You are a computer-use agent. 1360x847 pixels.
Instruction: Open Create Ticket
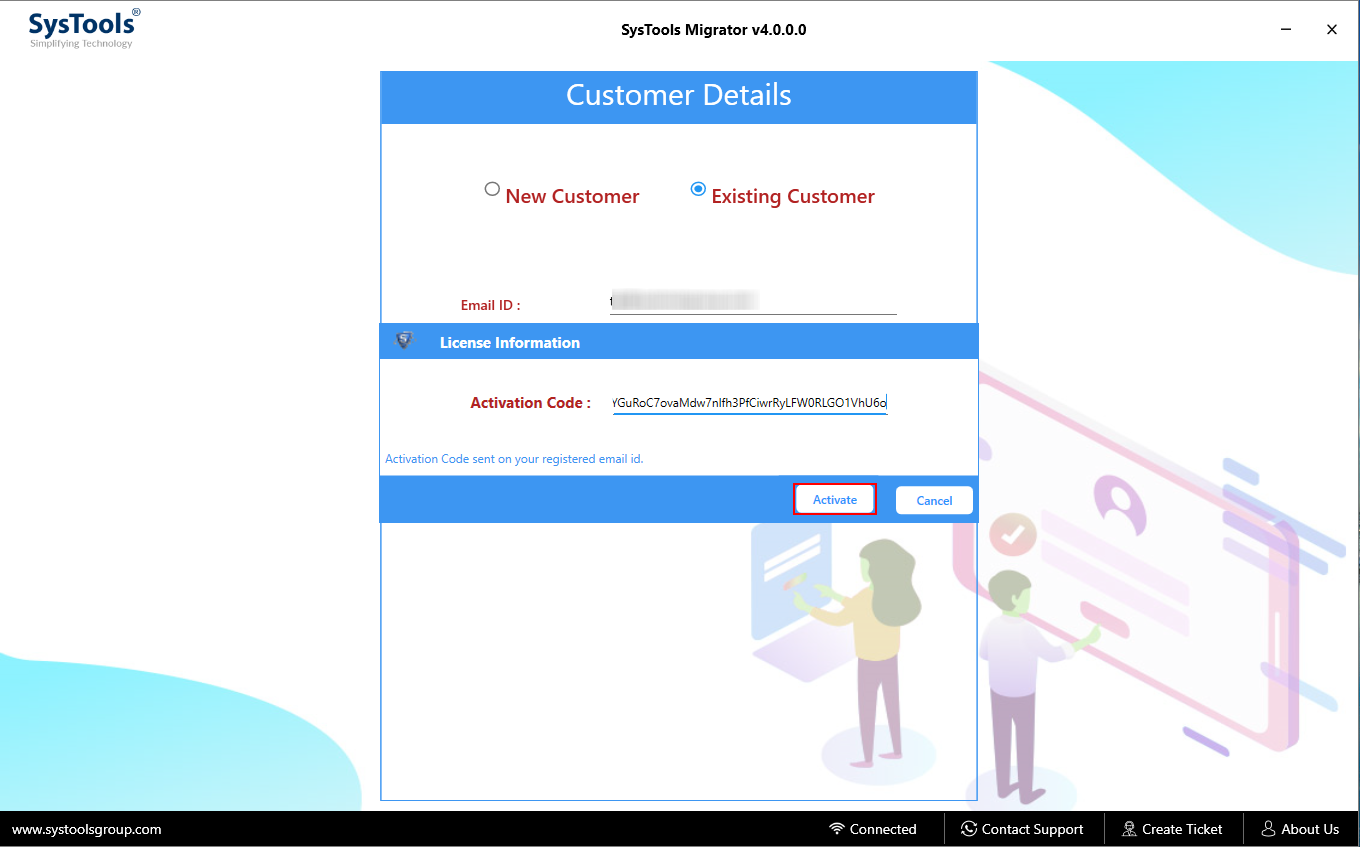(x=1172, y=829)
